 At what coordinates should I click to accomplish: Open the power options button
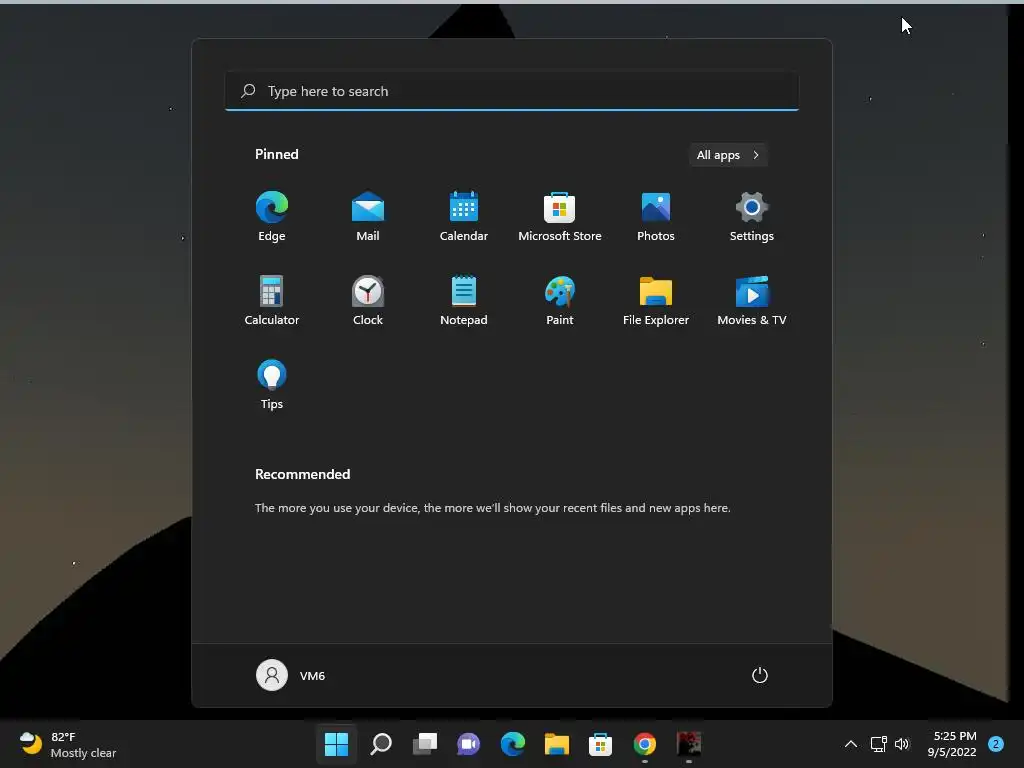760,675
